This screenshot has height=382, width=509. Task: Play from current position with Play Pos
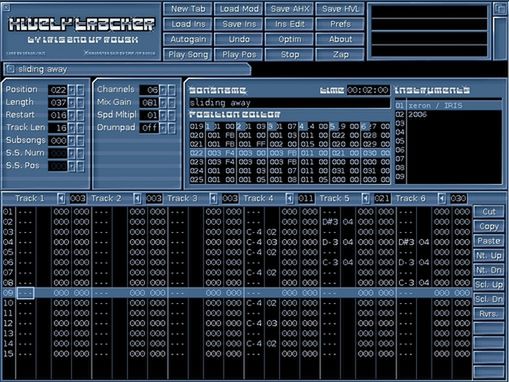[239, 55]
